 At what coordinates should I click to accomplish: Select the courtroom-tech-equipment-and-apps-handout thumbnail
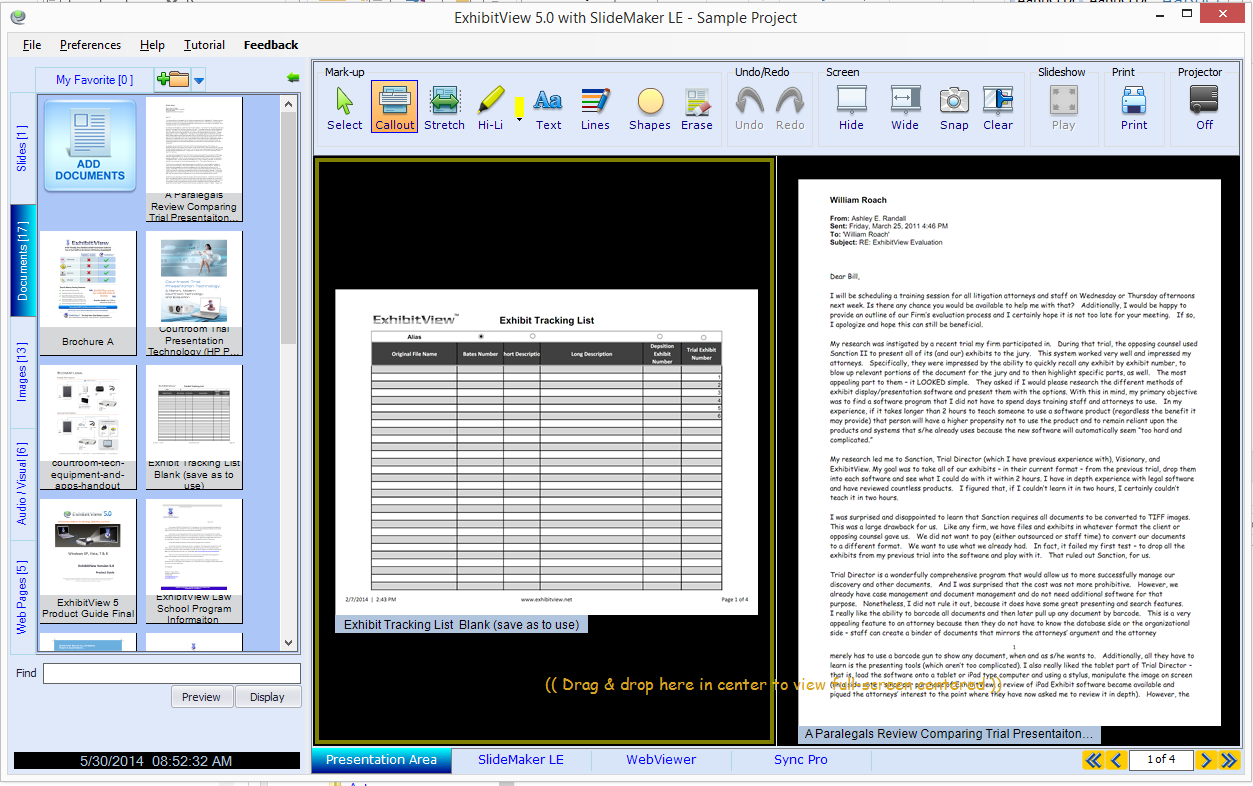pyautogui.click(x=88, y=427)
